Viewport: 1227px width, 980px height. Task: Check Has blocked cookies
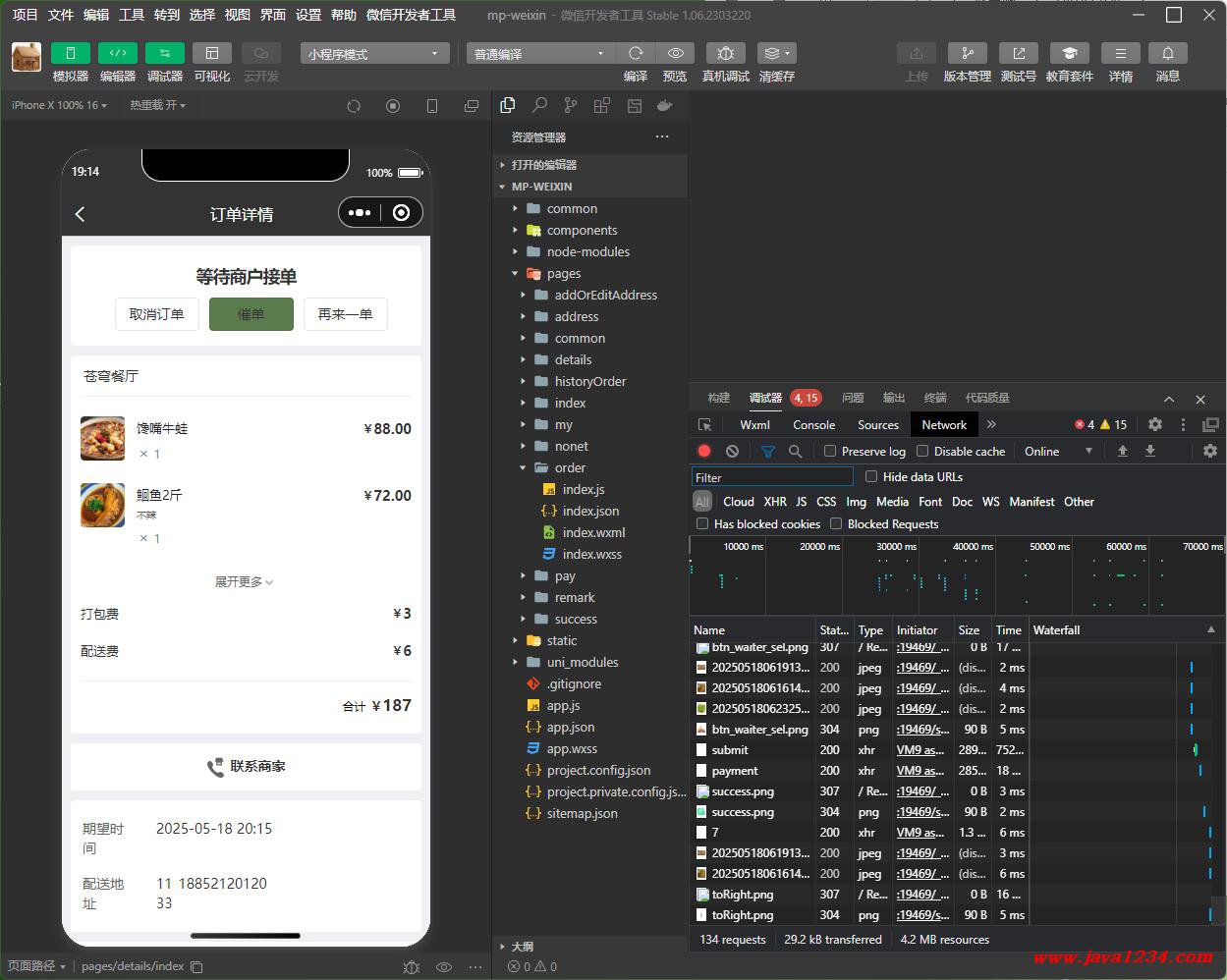click(702, 524)
